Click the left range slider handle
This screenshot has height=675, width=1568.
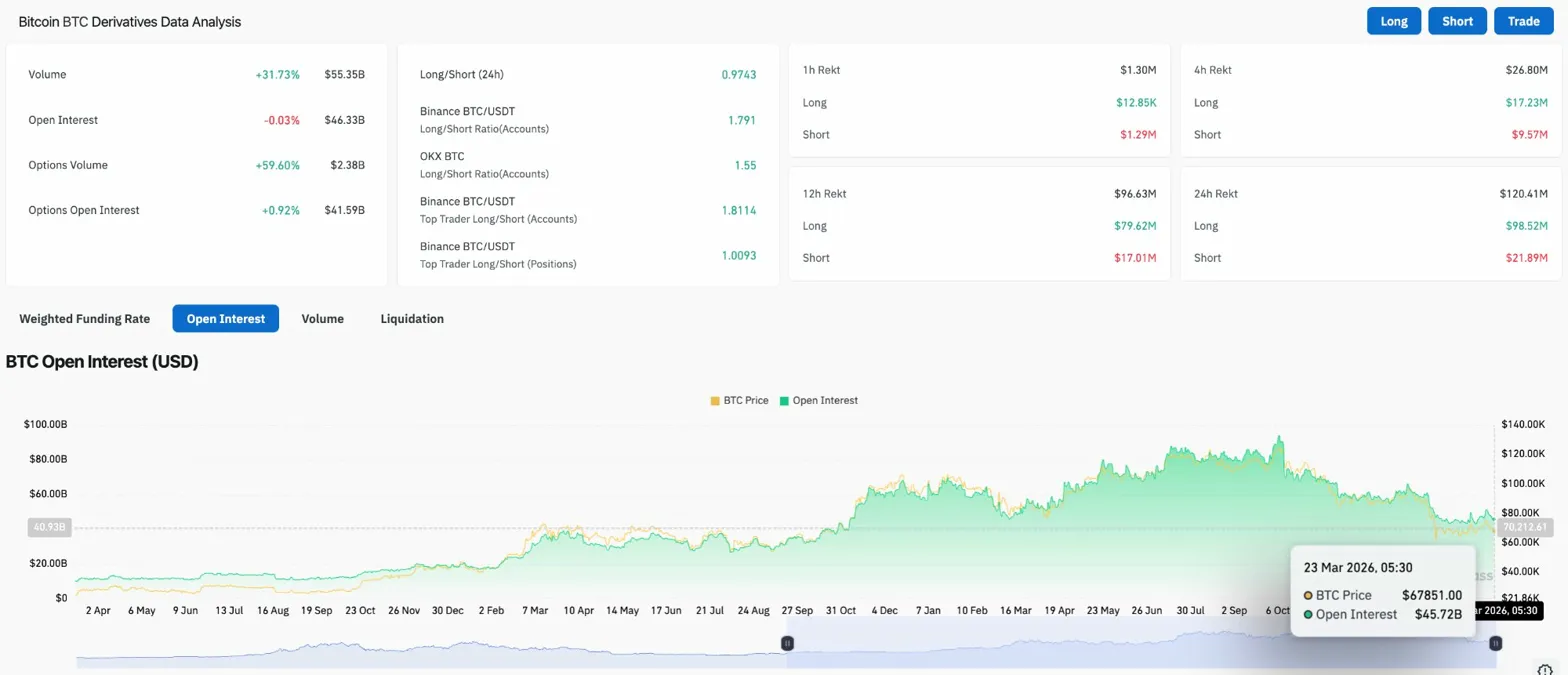(787, 644)
